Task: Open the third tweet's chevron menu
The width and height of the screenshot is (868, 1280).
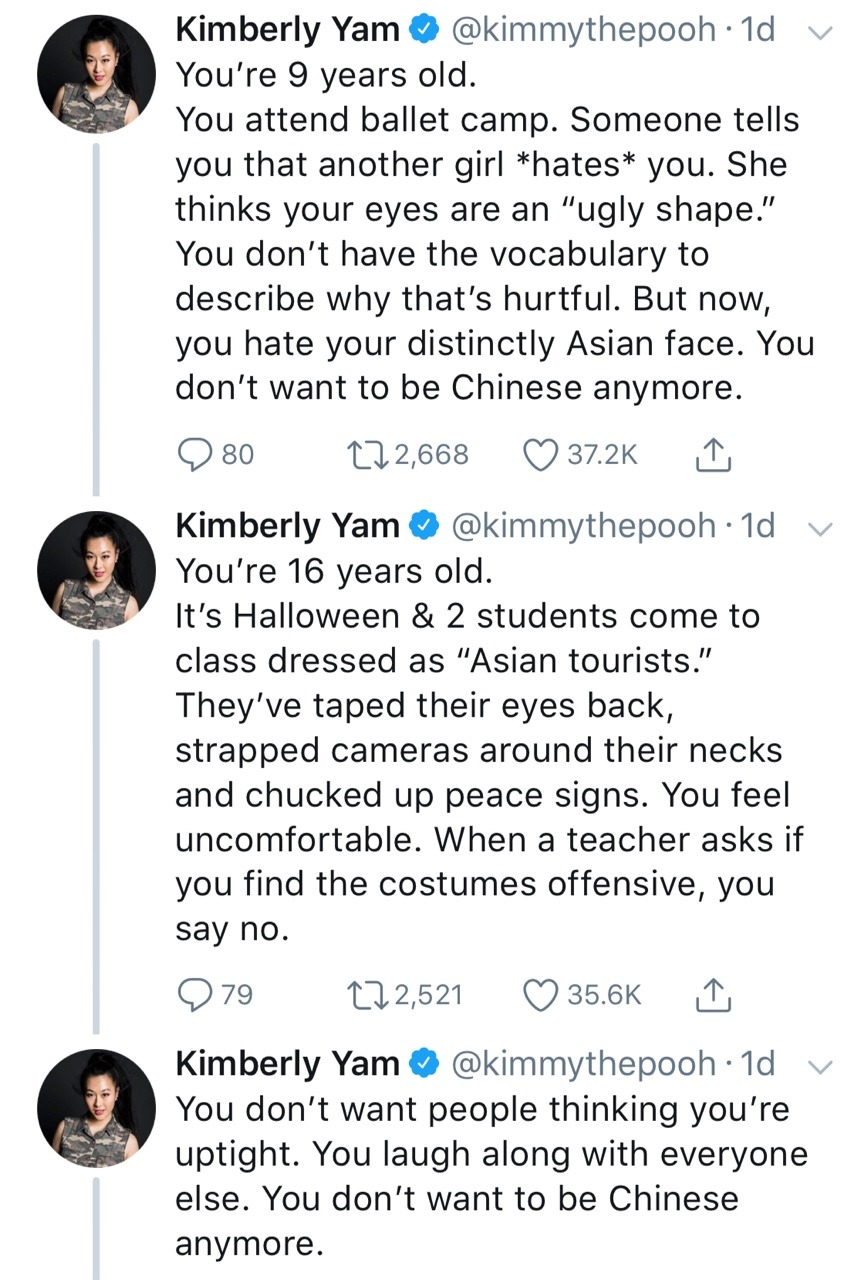Action: point(817,1066)
